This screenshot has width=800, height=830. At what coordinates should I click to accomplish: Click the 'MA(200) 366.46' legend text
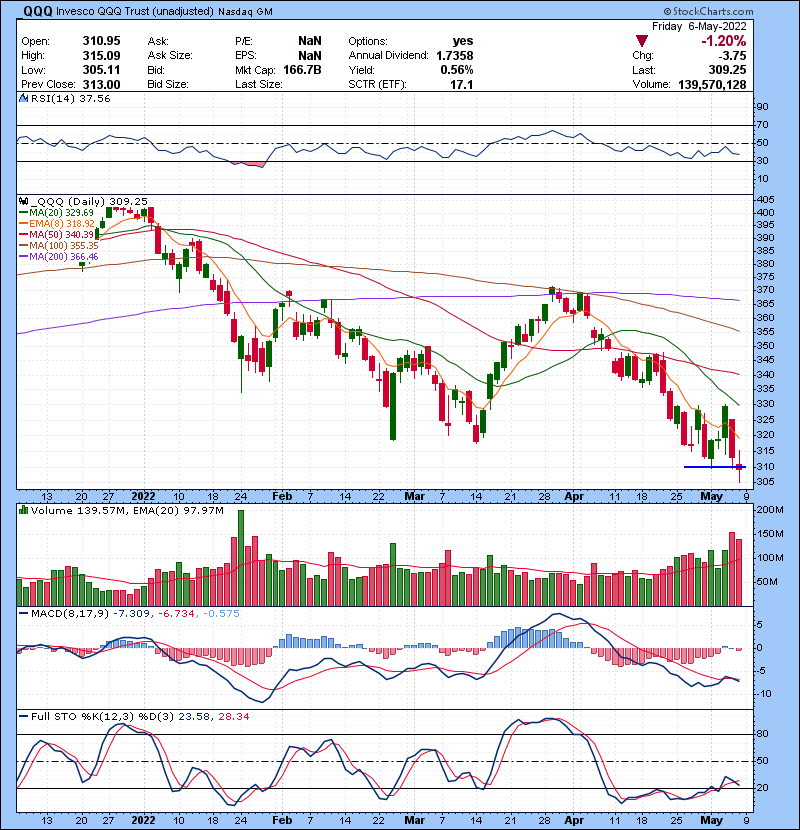click(x=64, y=257)
